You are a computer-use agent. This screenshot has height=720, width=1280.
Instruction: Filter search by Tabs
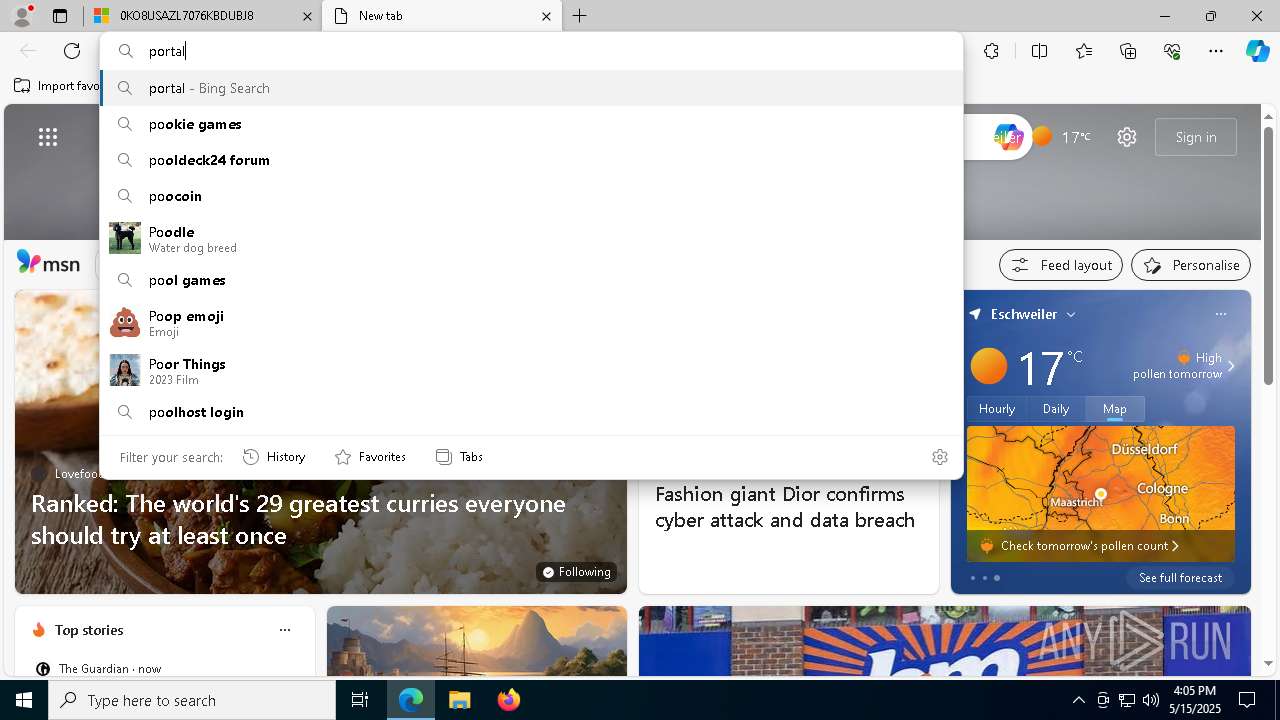point(459,456)
